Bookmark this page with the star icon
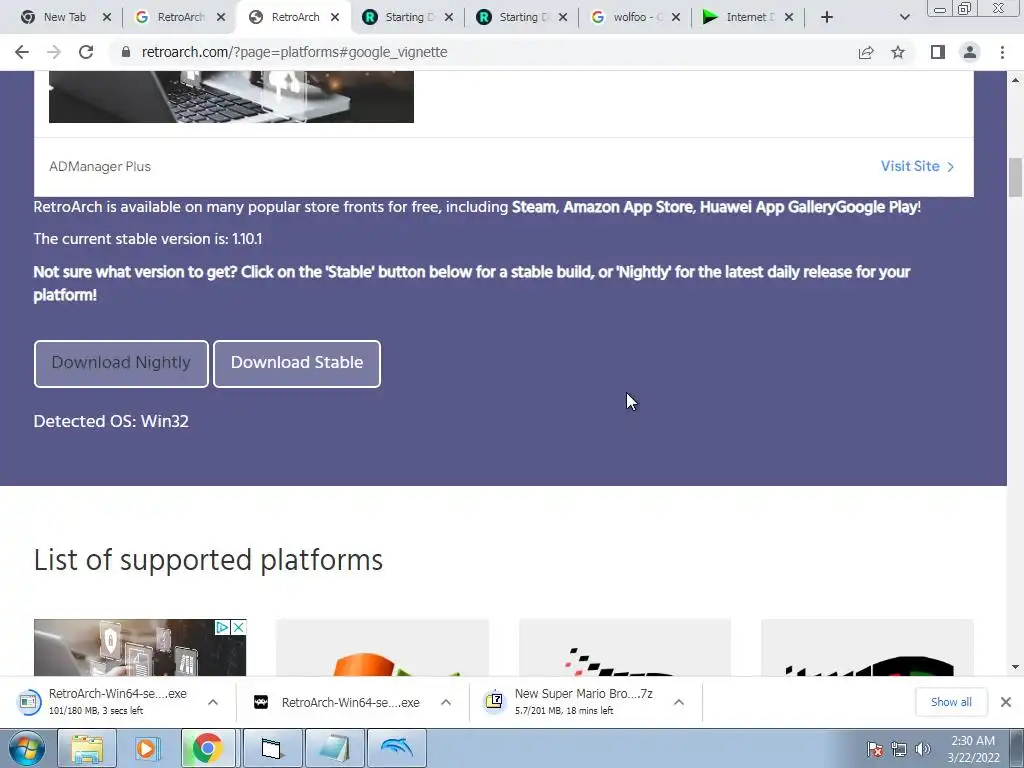 click(898, 52)
